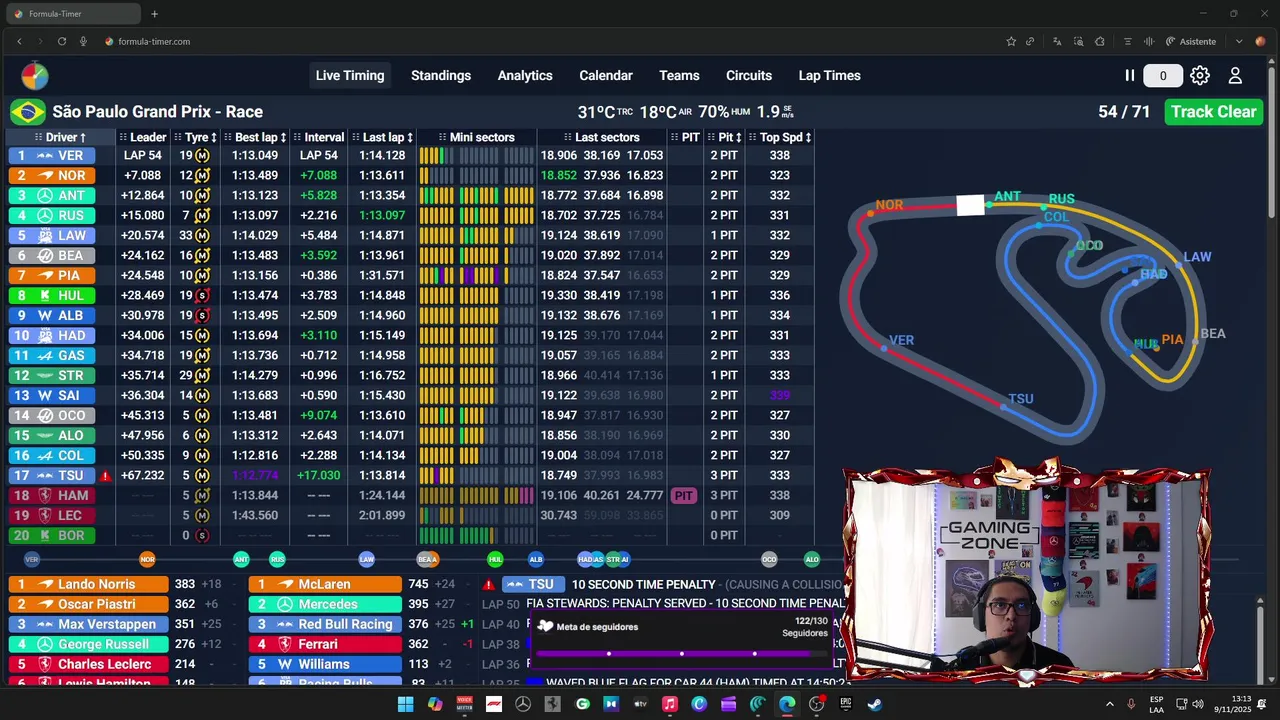Select the HAM driver row tag

tap(53, 495)
